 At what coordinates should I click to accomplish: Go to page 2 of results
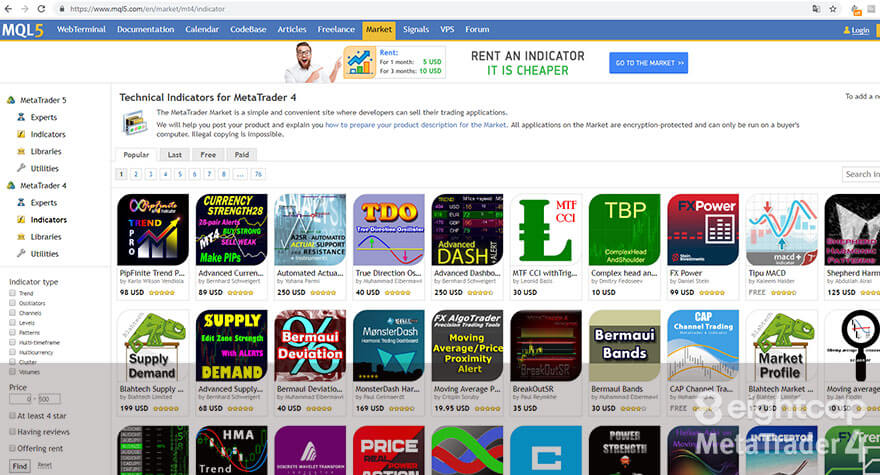coord(136,174)
